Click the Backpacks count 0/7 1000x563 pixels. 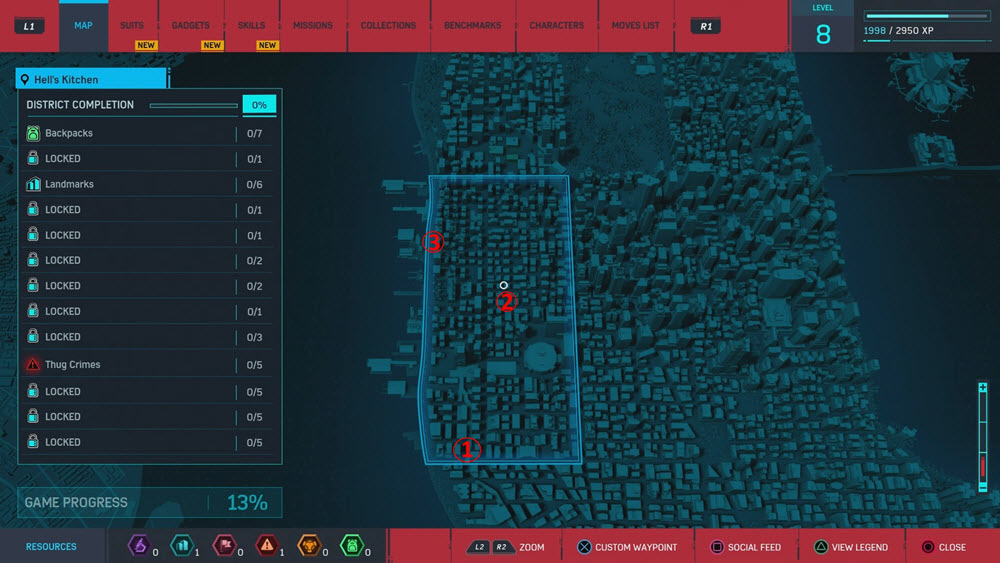254,134
